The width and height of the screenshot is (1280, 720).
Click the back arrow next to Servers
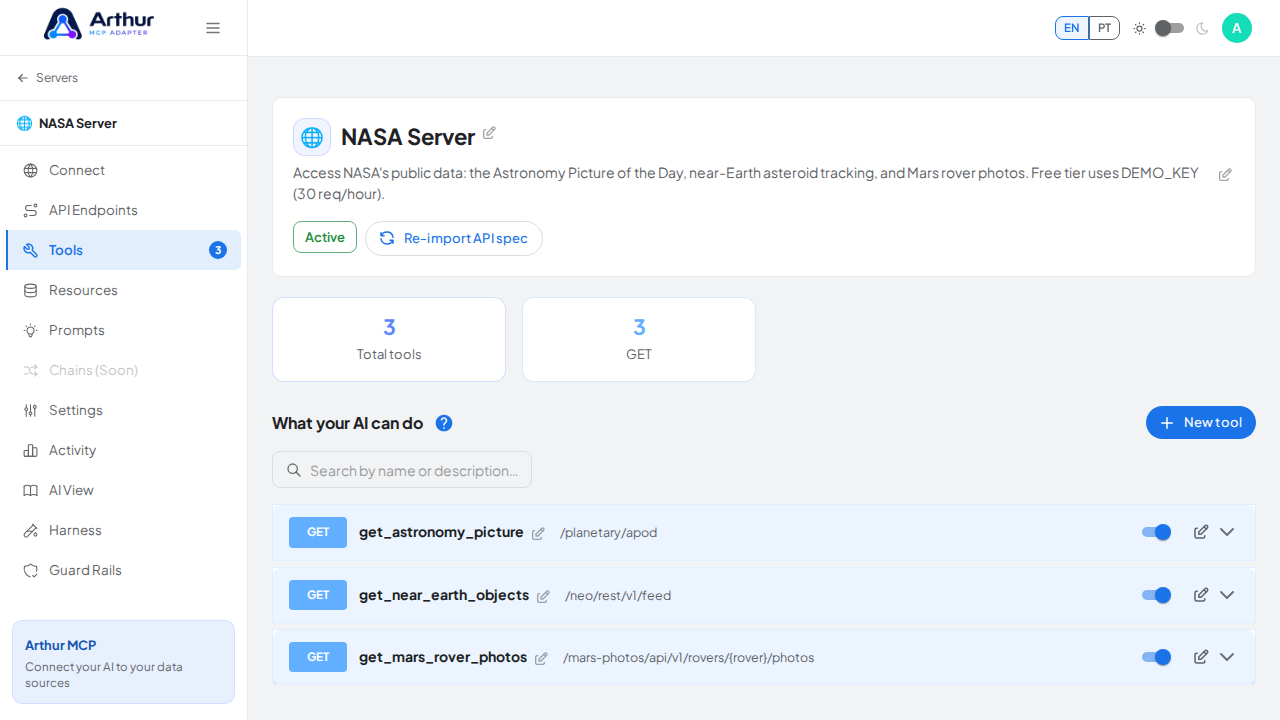click(23, 78)
